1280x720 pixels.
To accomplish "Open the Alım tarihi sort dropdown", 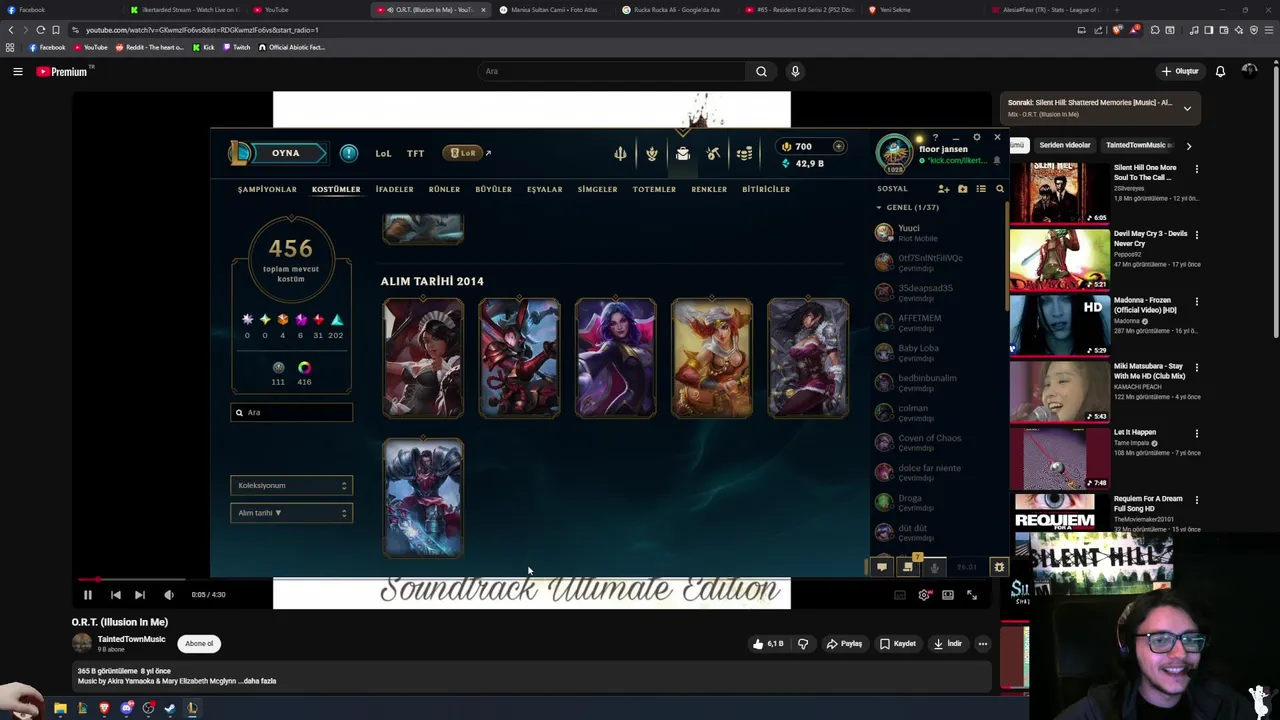I will pos(291,513).
